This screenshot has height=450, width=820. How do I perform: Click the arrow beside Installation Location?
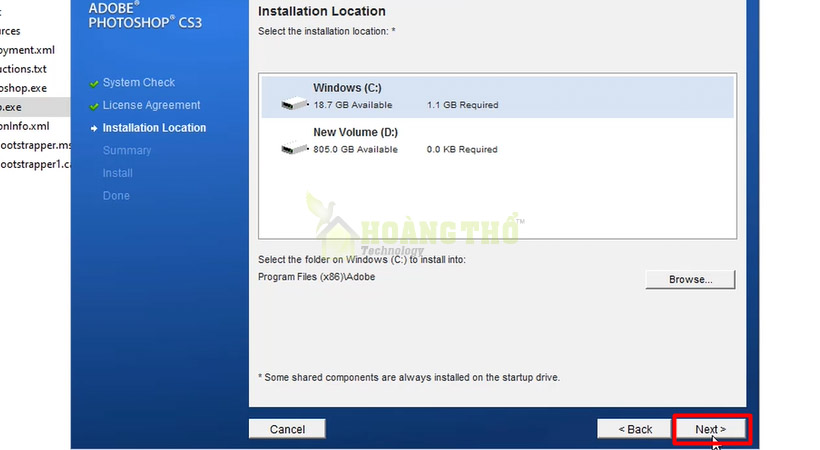(94, 128)
